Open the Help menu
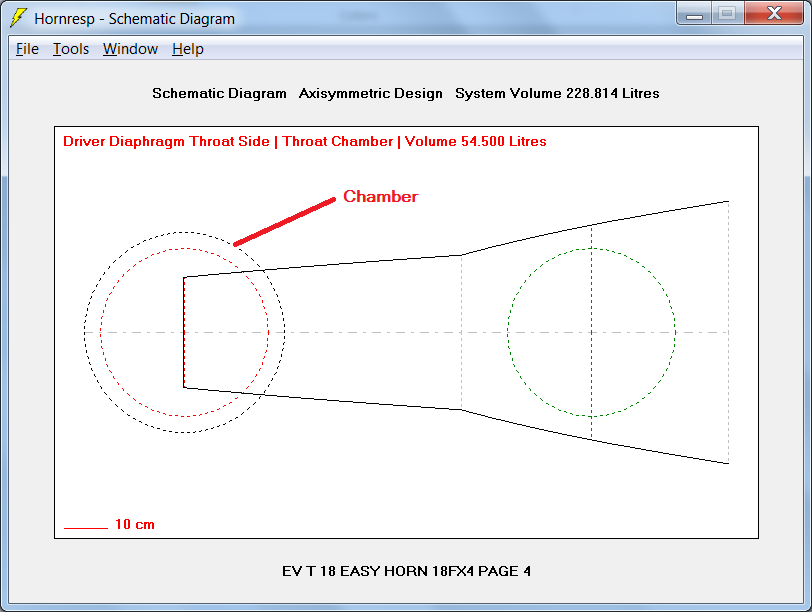The image size is (812, 612). pyautogui.click(x=187, y=49)
